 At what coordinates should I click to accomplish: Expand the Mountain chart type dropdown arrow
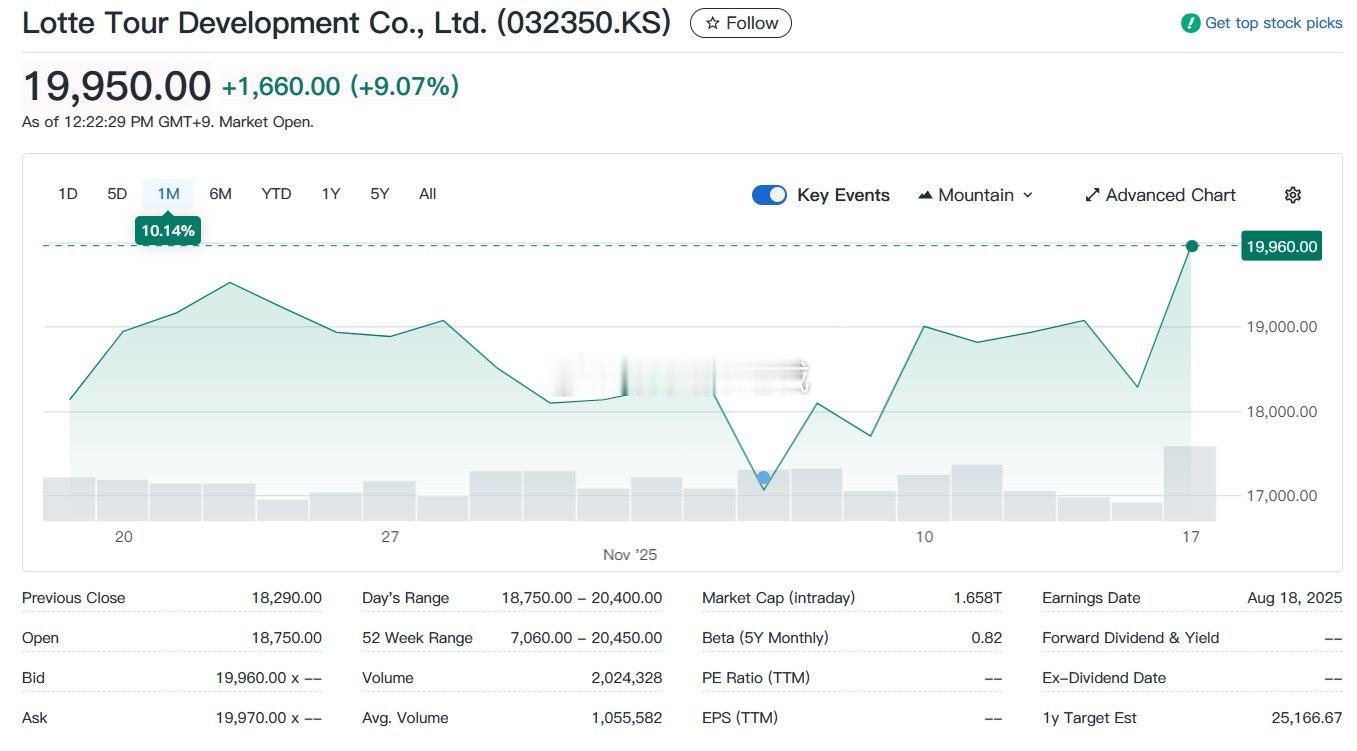(1028, 195)
